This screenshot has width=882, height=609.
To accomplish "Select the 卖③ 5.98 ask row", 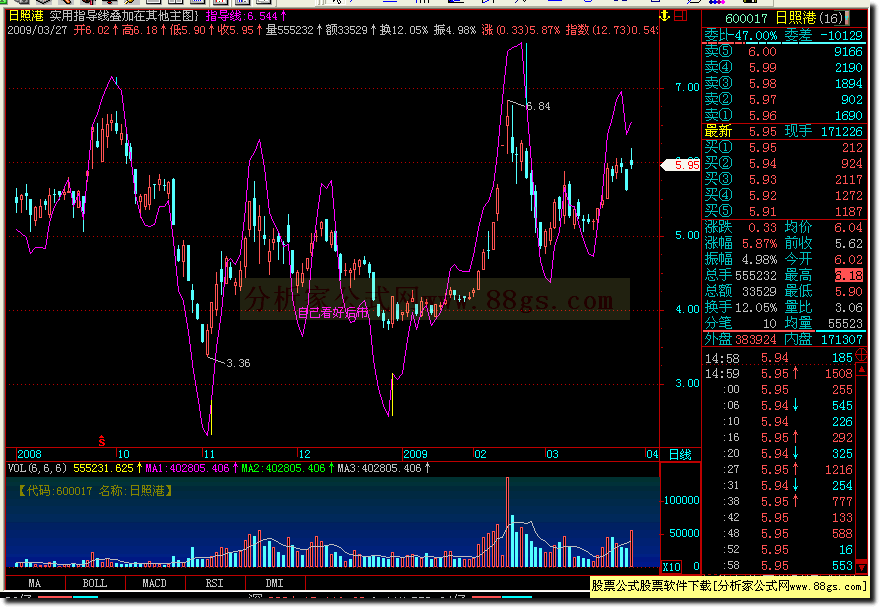I will [784, 84].
